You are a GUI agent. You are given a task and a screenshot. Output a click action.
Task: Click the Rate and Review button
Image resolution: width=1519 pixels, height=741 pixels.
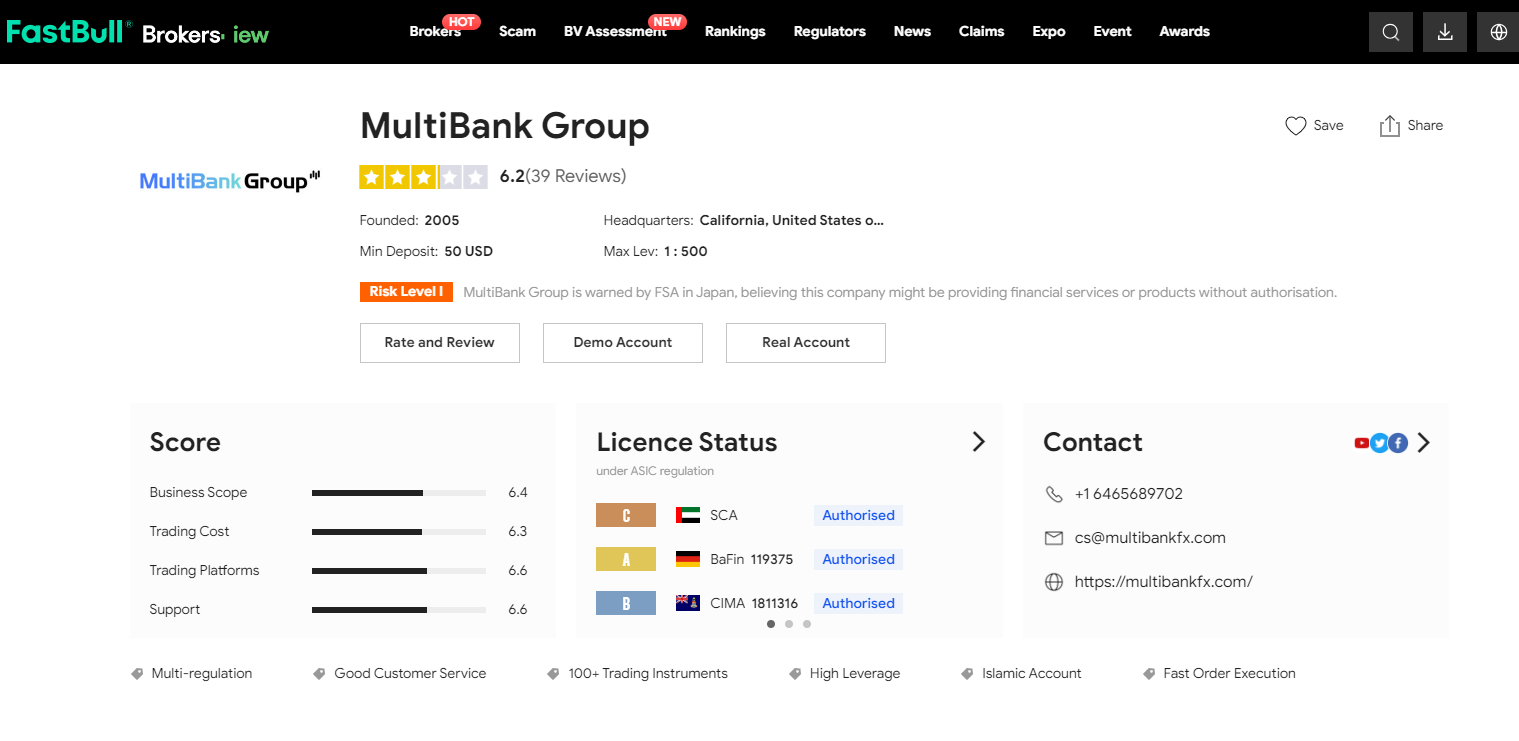[439, 342]
